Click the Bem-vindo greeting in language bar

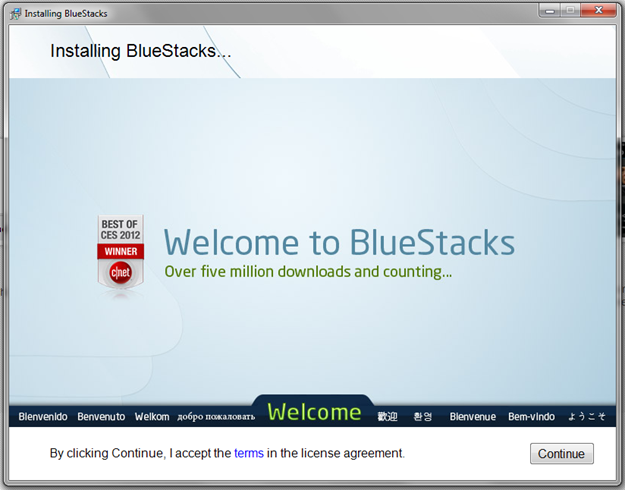coord(532,416)
